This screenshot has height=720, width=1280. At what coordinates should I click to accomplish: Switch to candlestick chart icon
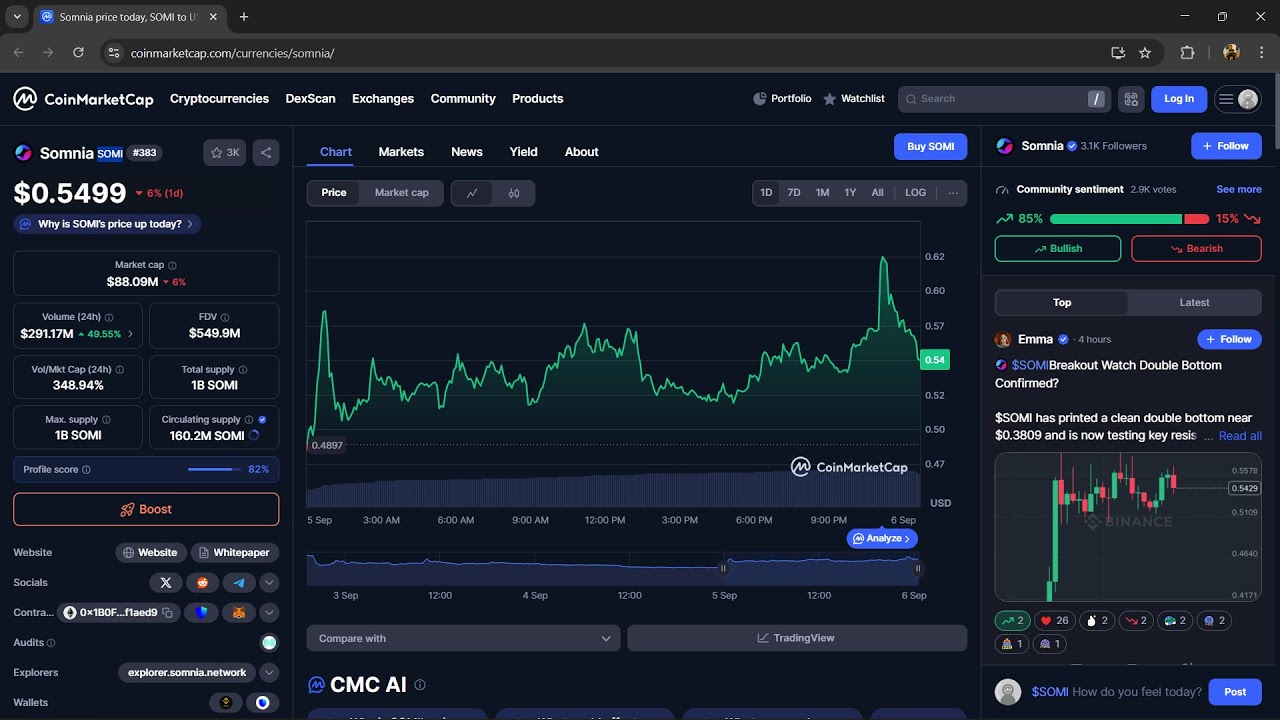514,193
